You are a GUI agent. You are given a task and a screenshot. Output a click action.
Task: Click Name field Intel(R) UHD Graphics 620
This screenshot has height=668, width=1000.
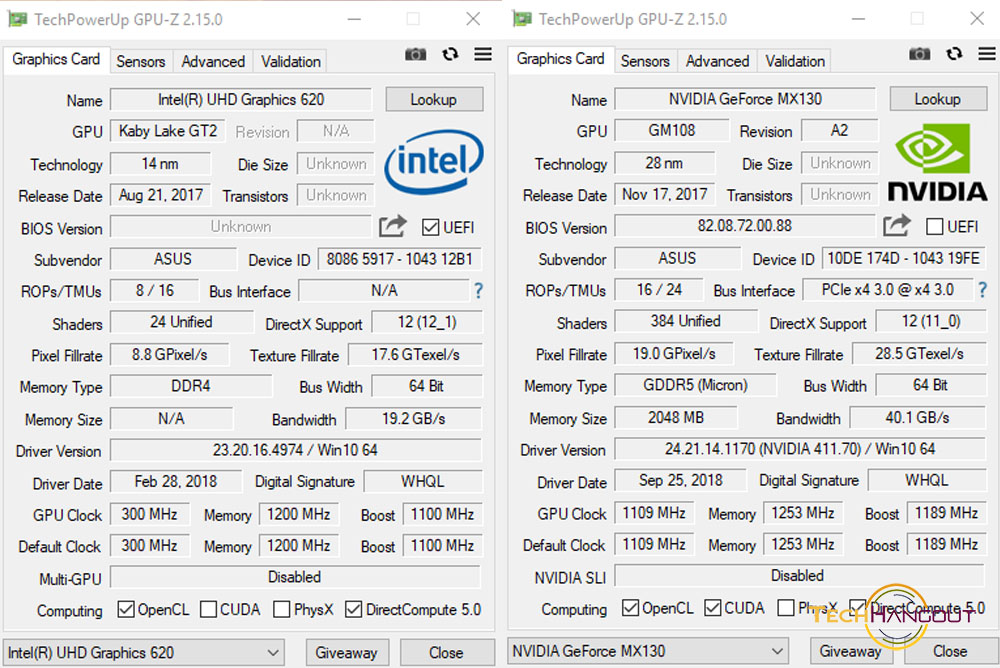click(x=241, y=100)
